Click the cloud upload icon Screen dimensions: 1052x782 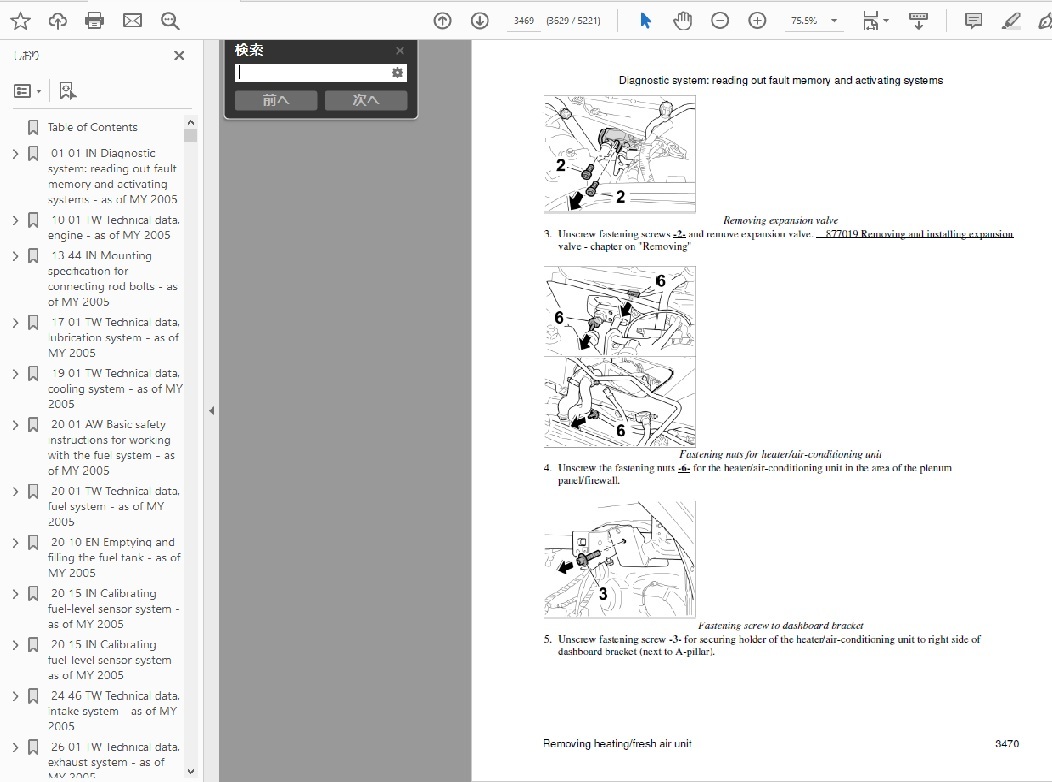tap(58, 21)
